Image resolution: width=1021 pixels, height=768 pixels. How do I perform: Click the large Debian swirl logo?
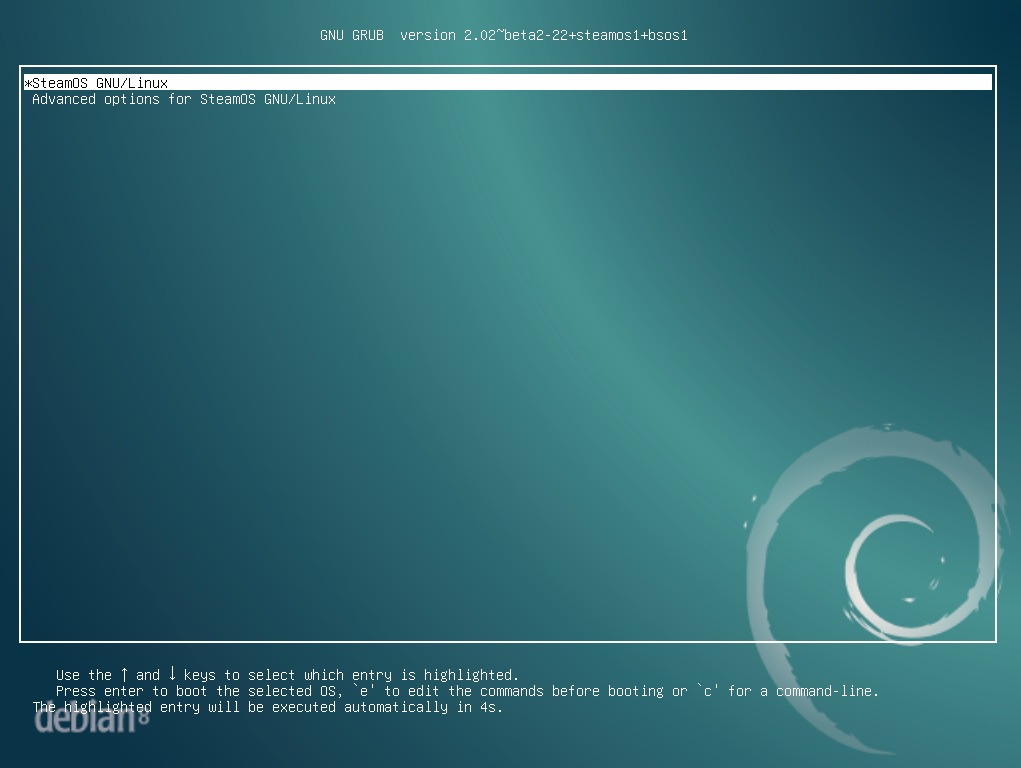click(880, 560)
